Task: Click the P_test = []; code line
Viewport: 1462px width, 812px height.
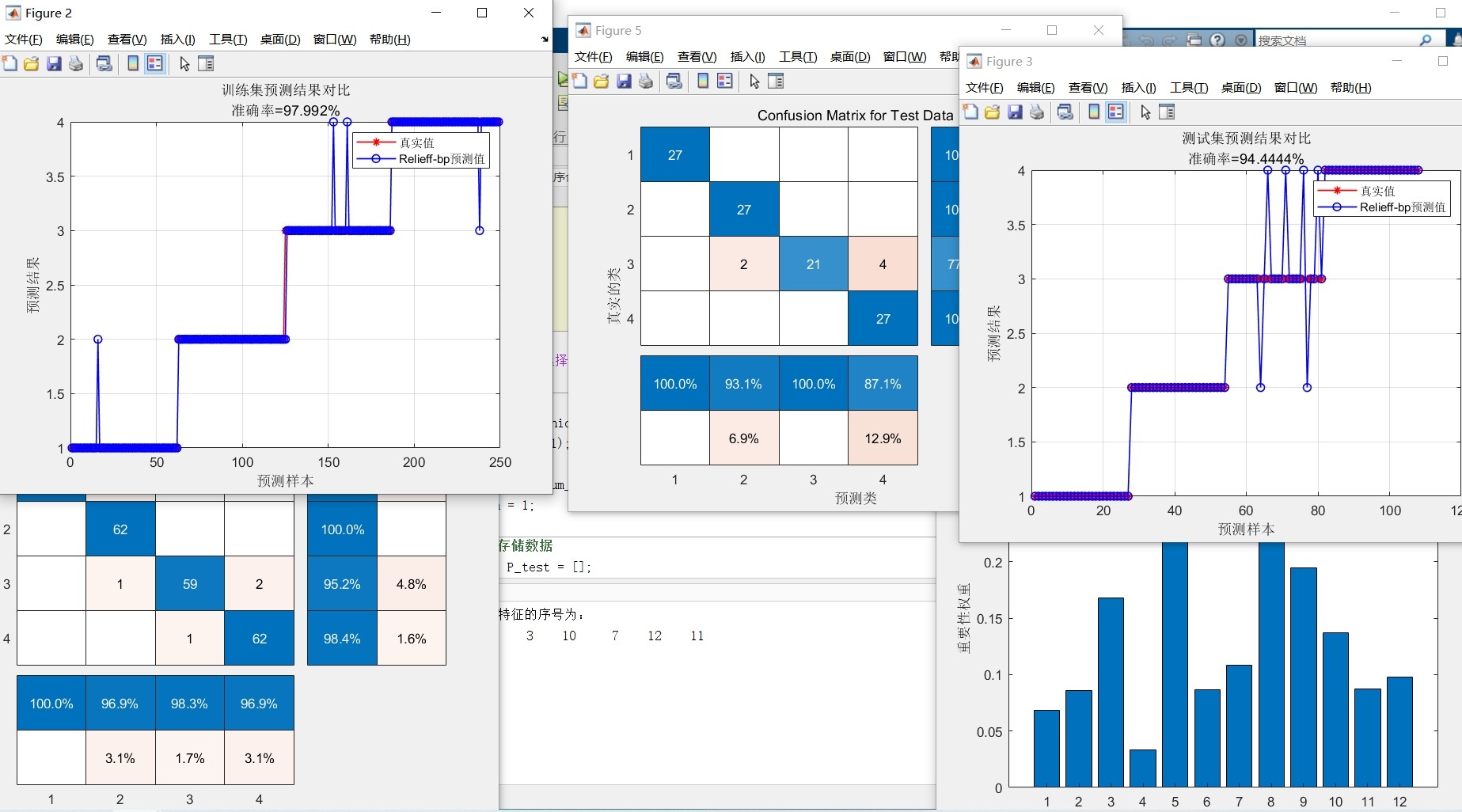Action: click(549, 567)
